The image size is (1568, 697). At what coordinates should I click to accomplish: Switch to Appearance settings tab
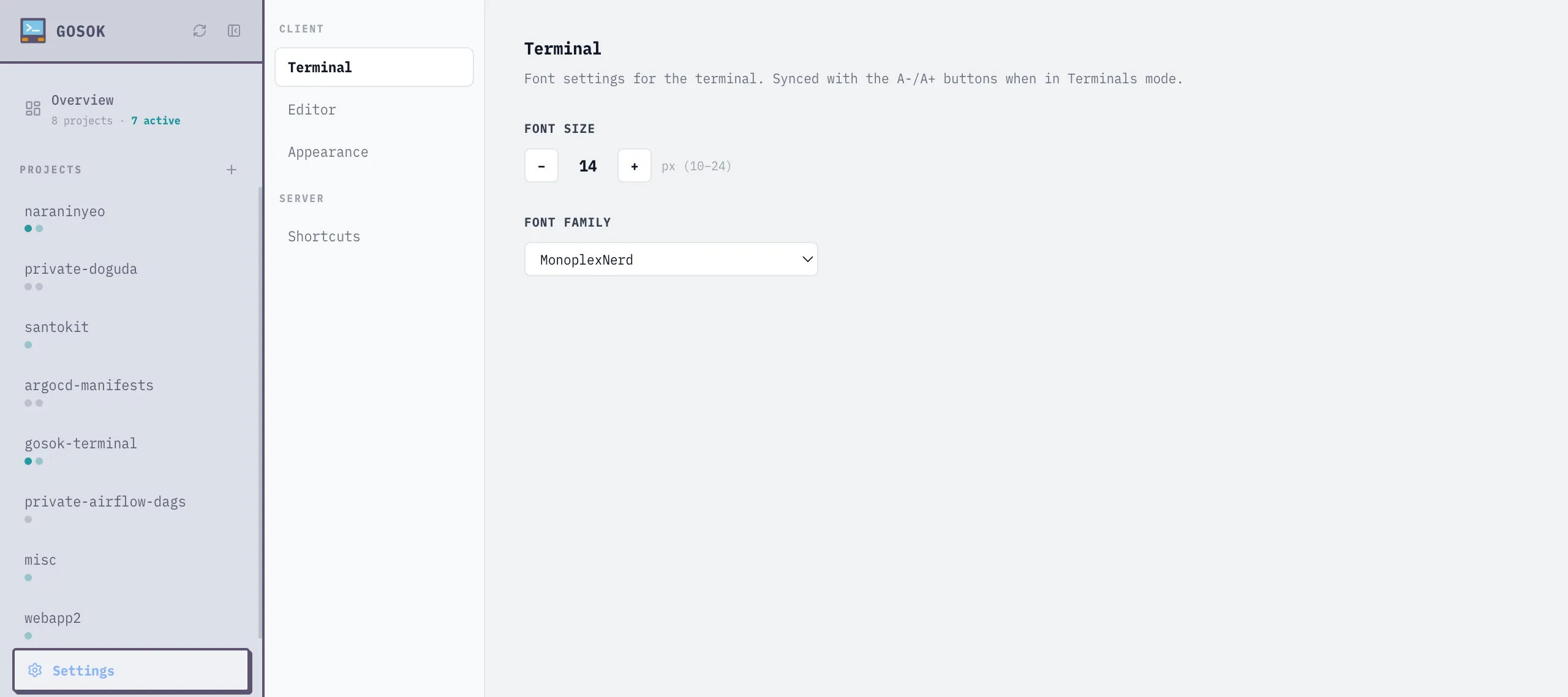pos(328,152)
